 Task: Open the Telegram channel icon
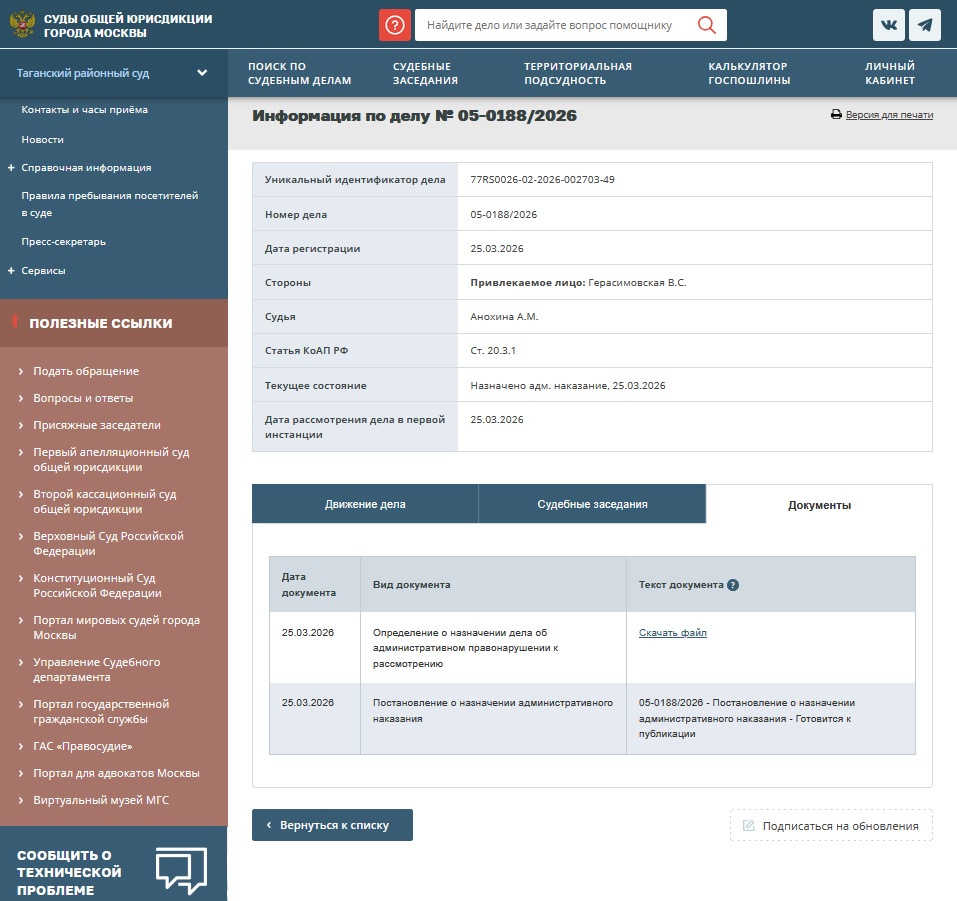[925, 25]
